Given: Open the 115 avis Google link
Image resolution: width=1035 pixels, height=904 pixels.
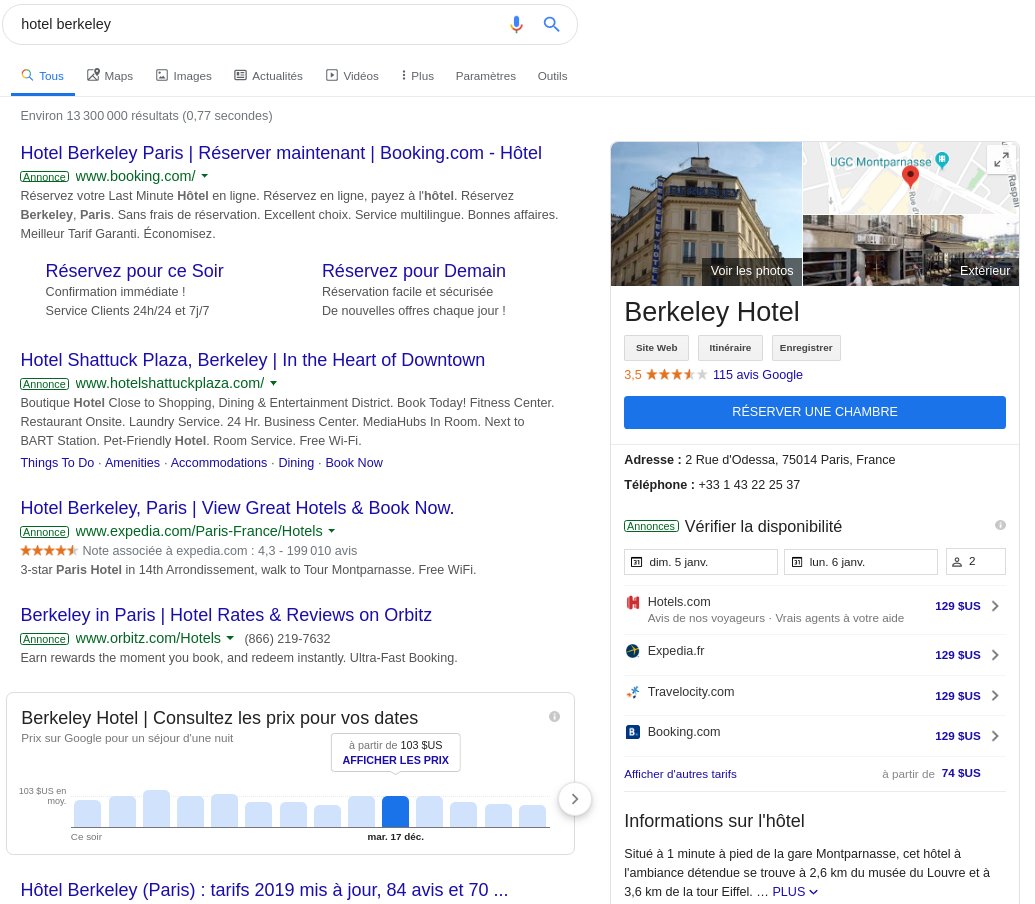Looking at the screenshot, I should 758,375.
